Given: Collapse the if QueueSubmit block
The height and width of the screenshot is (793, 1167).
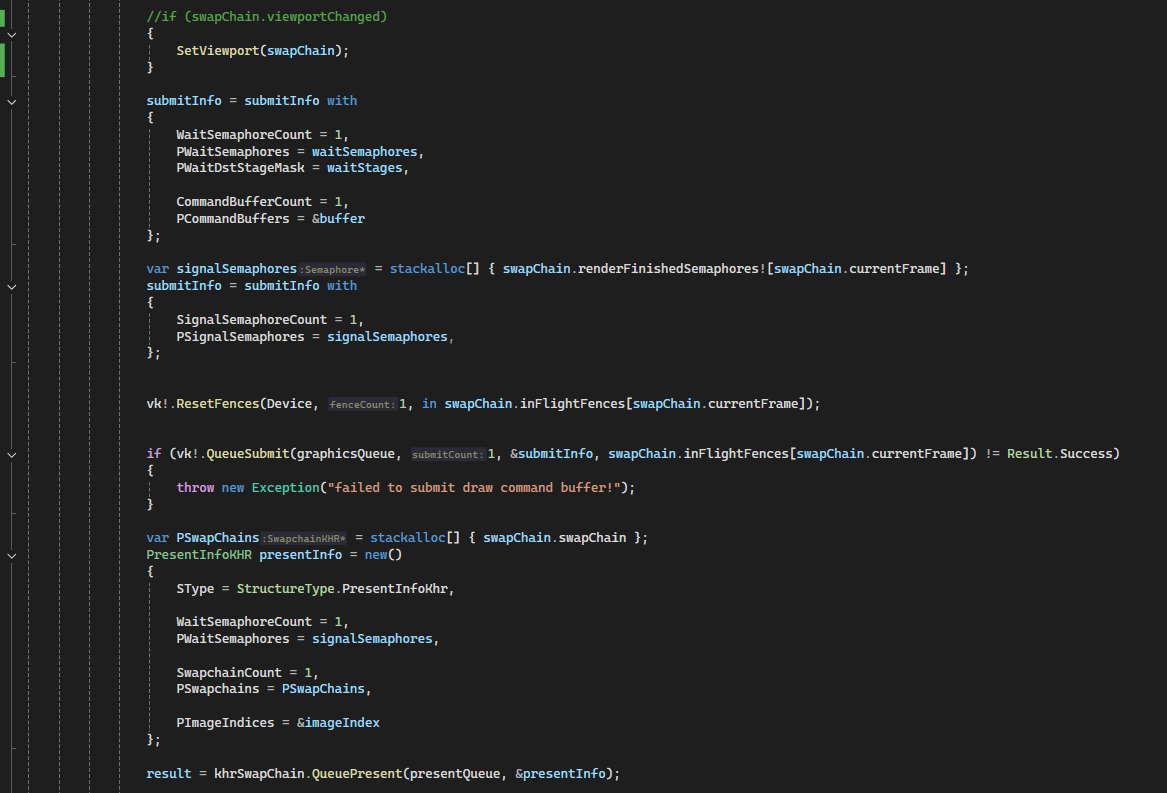Looking at the screenshot, I should [x=12, y=454].
